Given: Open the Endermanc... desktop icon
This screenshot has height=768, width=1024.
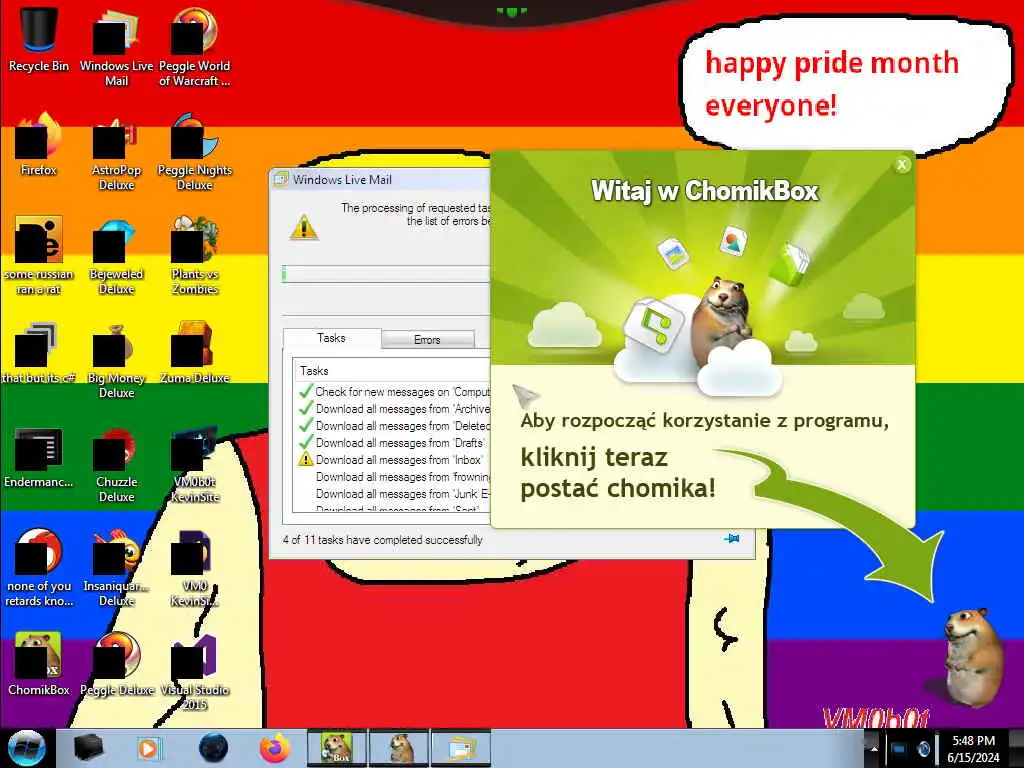Looking at the screenshot, I should pos(39,457).
